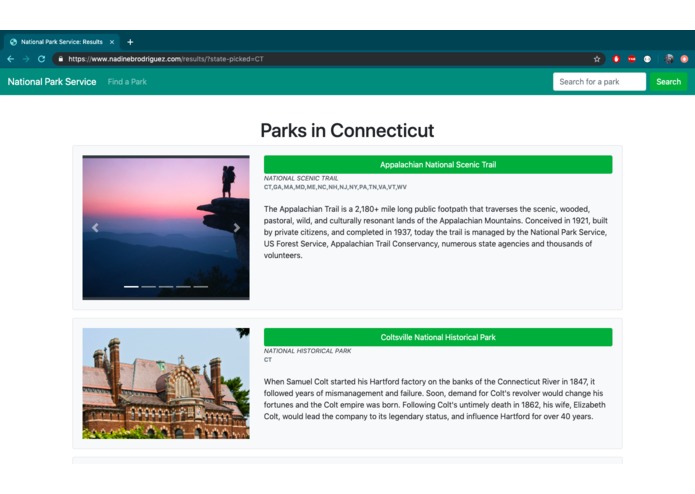
Task: Click the Coltsville brick building photo
Action: [x=166, y=384]
